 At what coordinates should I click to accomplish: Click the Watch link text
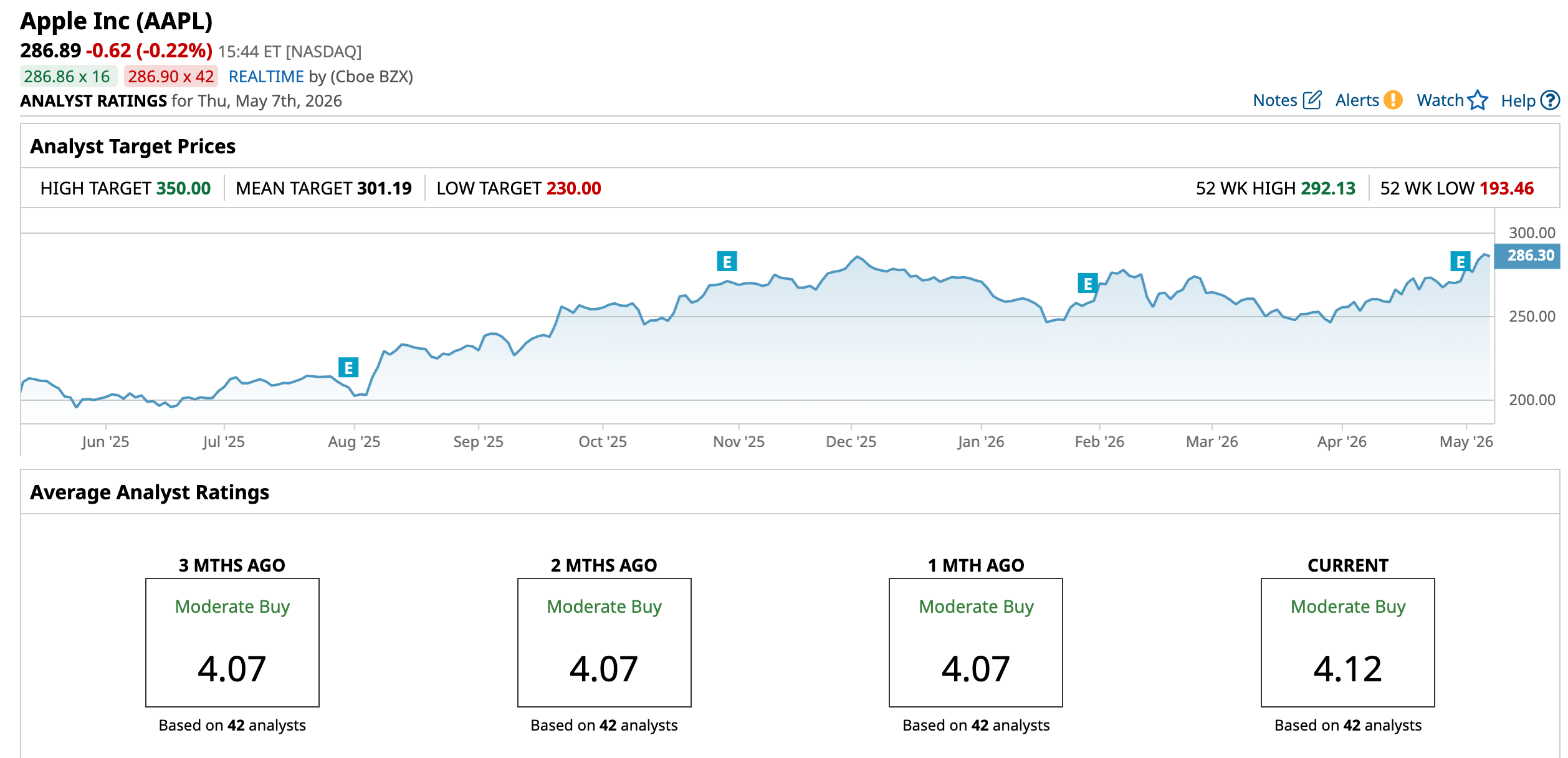click(x=1440, y=100)
